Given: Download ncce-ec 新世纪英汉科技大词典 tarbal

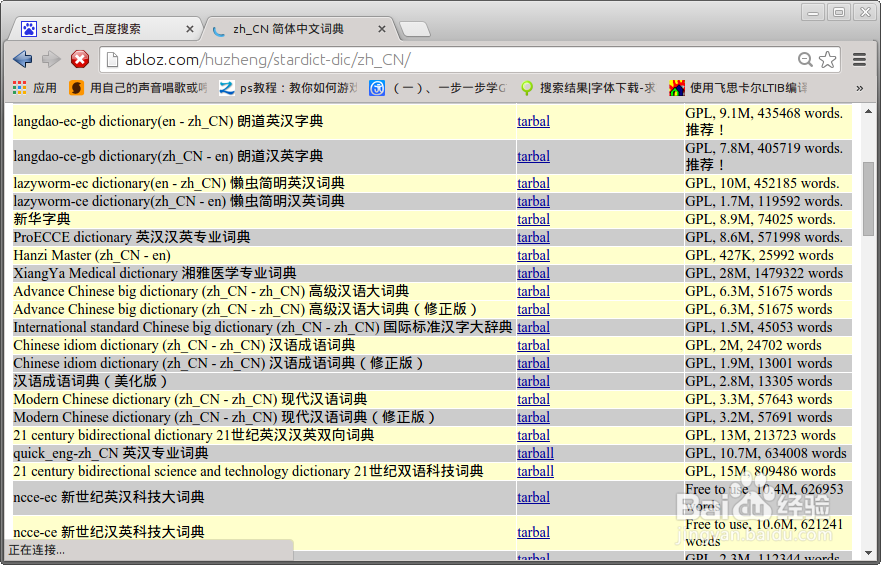Looking at the screenshot, I should [533, 497].
